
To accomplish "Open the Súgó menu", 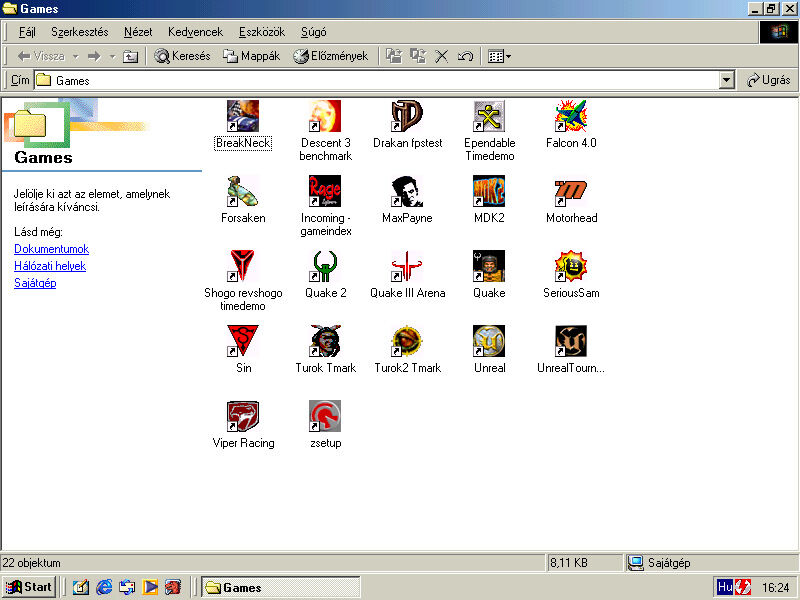I will [313, 32].
